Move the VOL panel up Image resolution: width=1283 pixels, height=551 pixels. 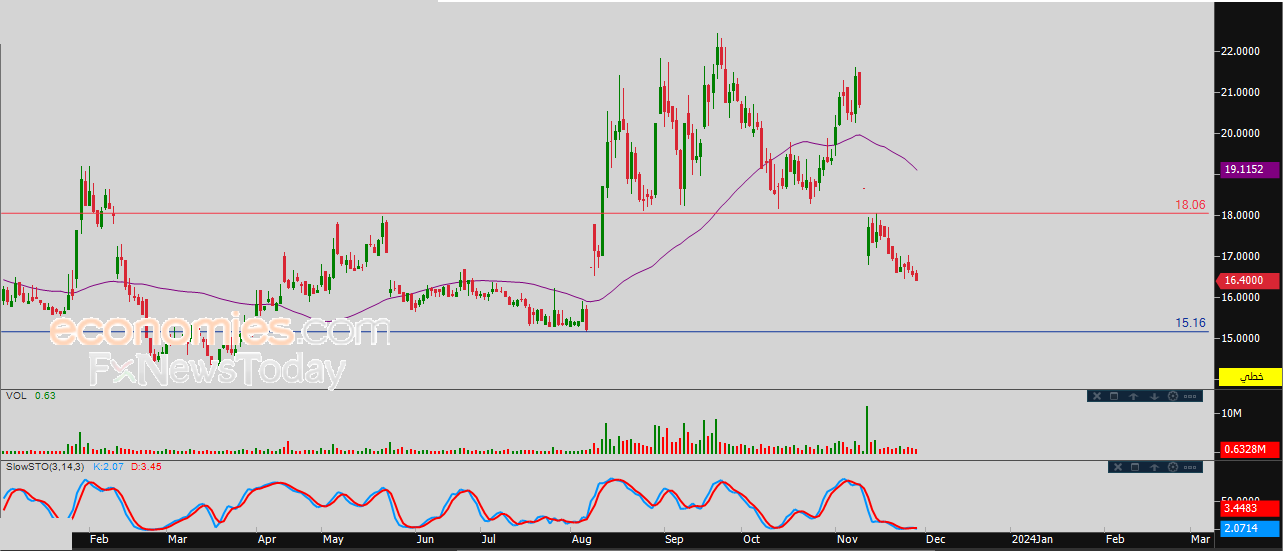click(x=1133, y=396)
